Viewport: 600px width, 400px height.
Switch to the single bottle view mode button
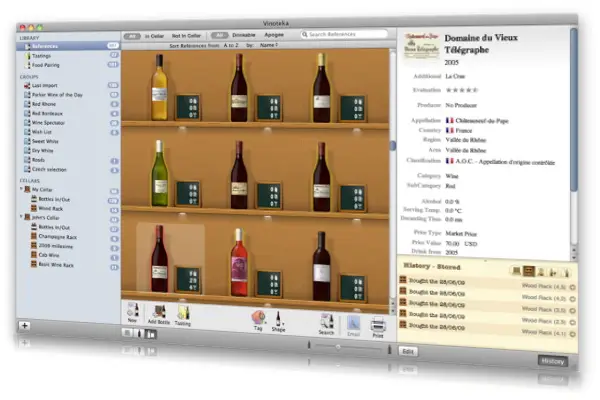click(x=139, y=334)
